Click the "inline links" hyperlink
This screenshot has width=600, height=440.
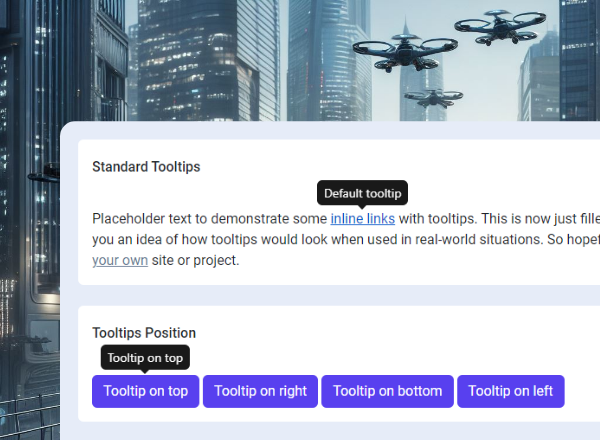[x=362, y=219]
